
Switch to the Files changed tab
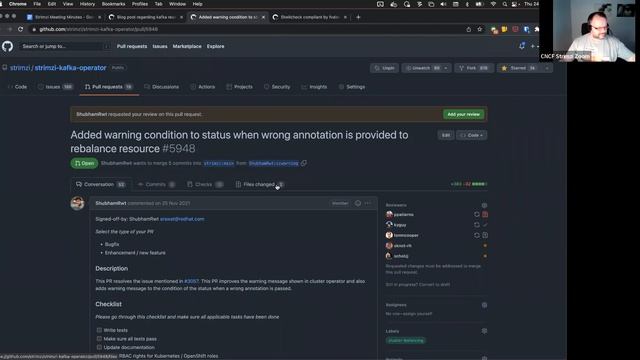[x=260, y=184]
